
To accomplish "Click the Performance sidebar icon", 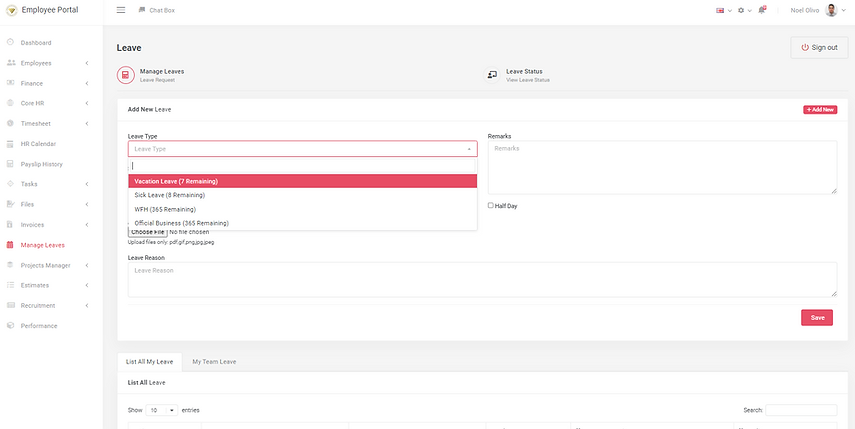I will point(10,325).
